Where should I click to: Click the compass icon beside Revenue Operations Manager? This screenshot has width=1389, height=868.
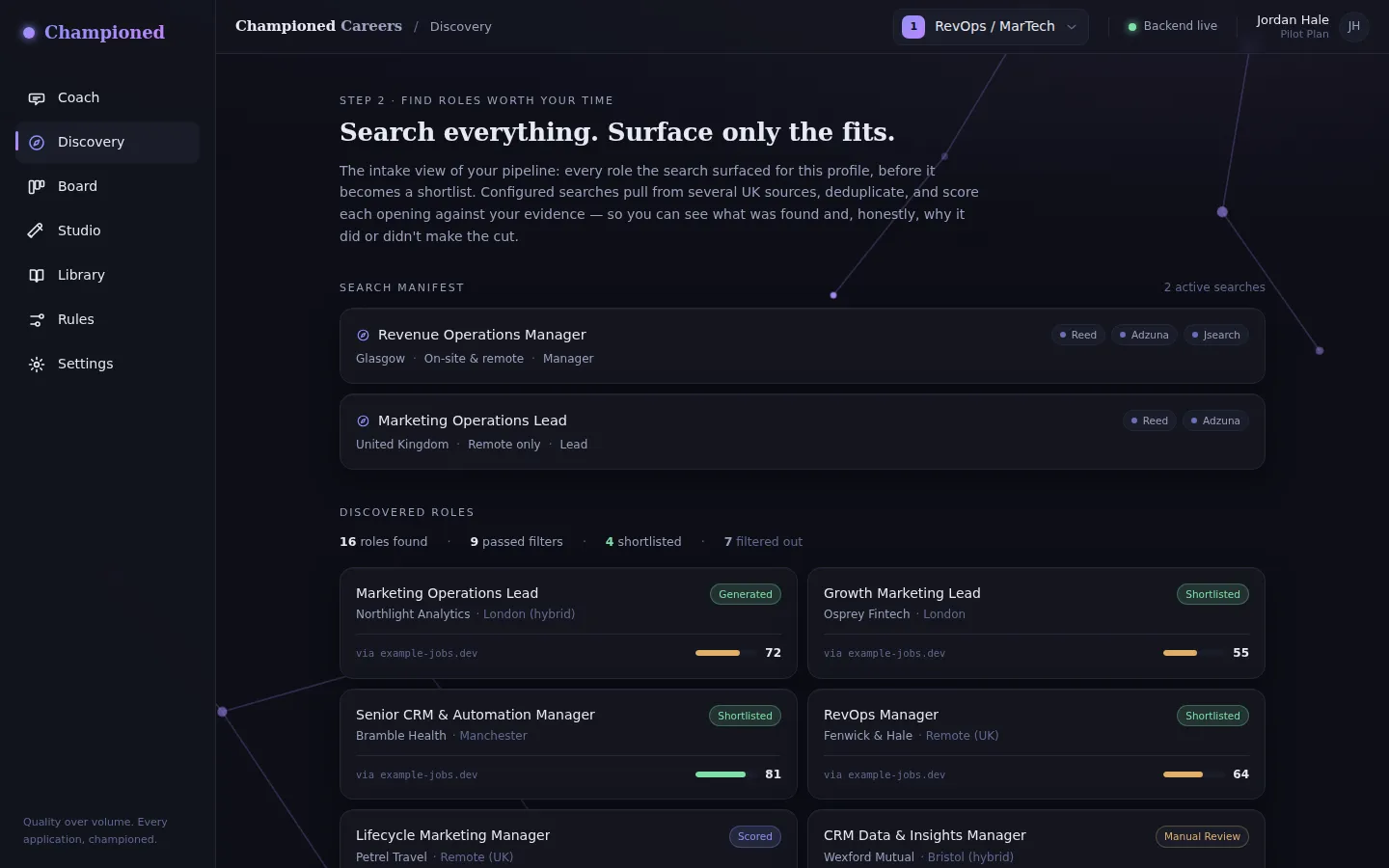point(364,336)
